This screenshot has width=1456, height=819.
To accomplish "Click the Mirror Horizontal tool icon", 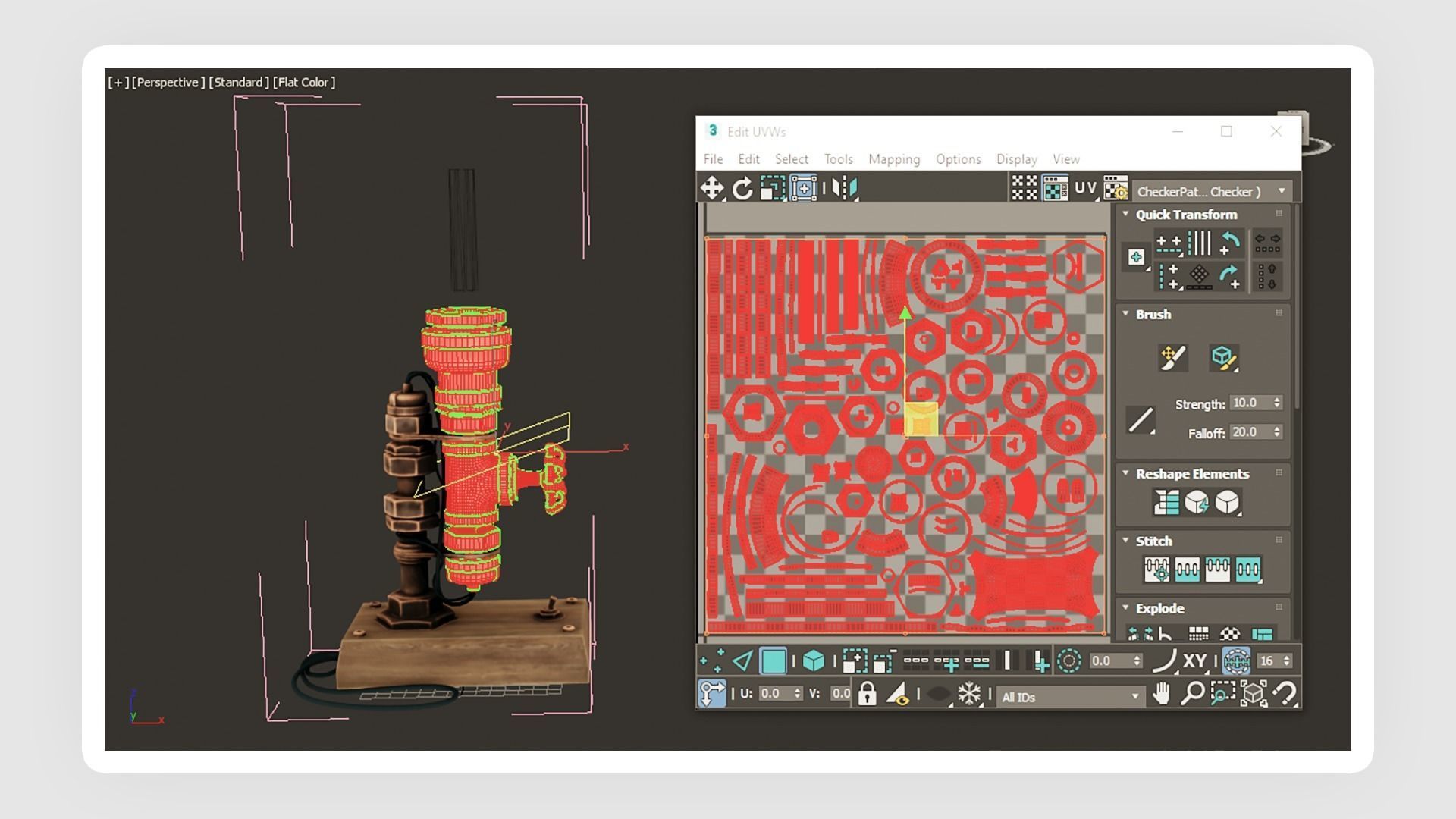I will coord(844,188).
